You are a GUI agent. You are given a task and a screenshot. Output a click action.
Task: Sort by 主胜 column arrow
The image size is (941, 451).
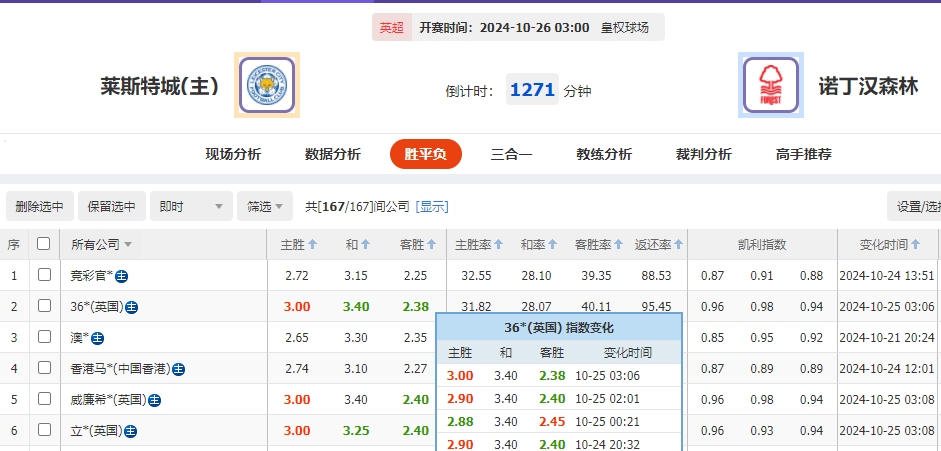(313, 244)
